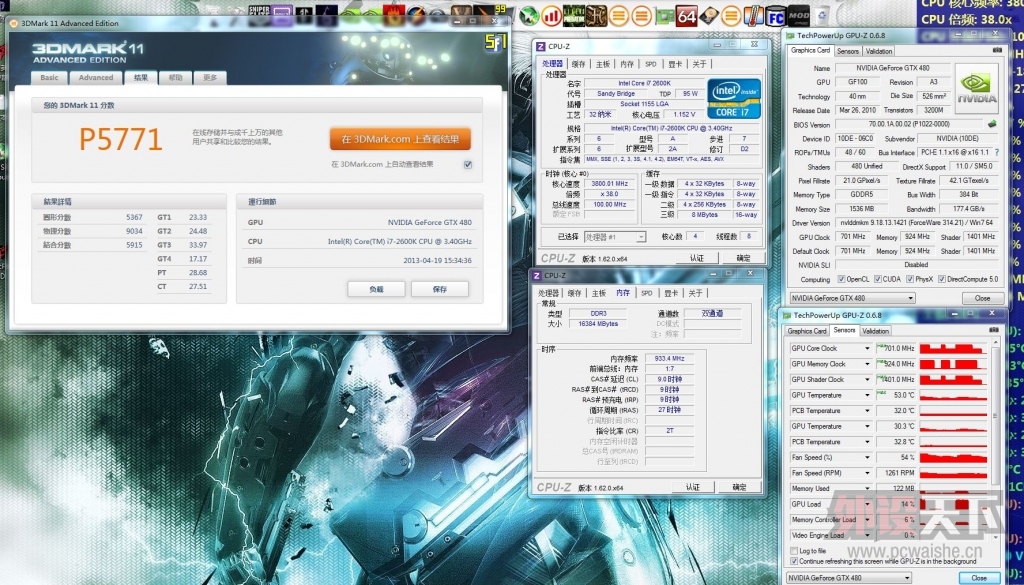Switch to the Basic tab in 3DMark 11
This screenshot has height=585, width=1024.
point(49,77)
